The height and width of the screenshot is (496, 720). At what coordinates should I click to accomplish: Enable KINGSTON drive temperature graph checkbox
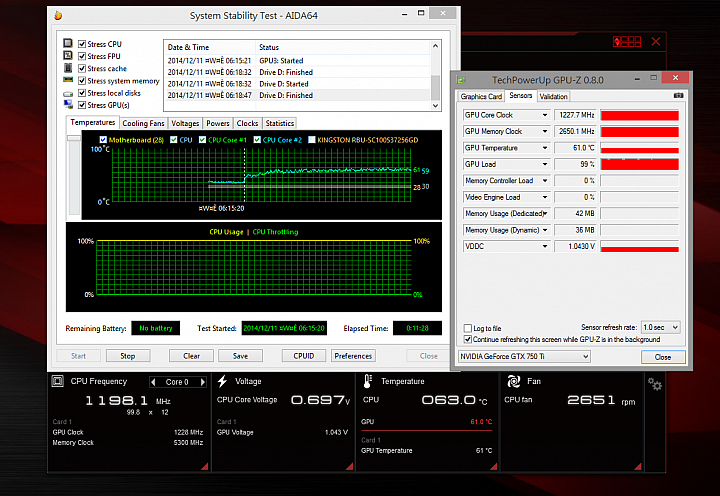312,140
